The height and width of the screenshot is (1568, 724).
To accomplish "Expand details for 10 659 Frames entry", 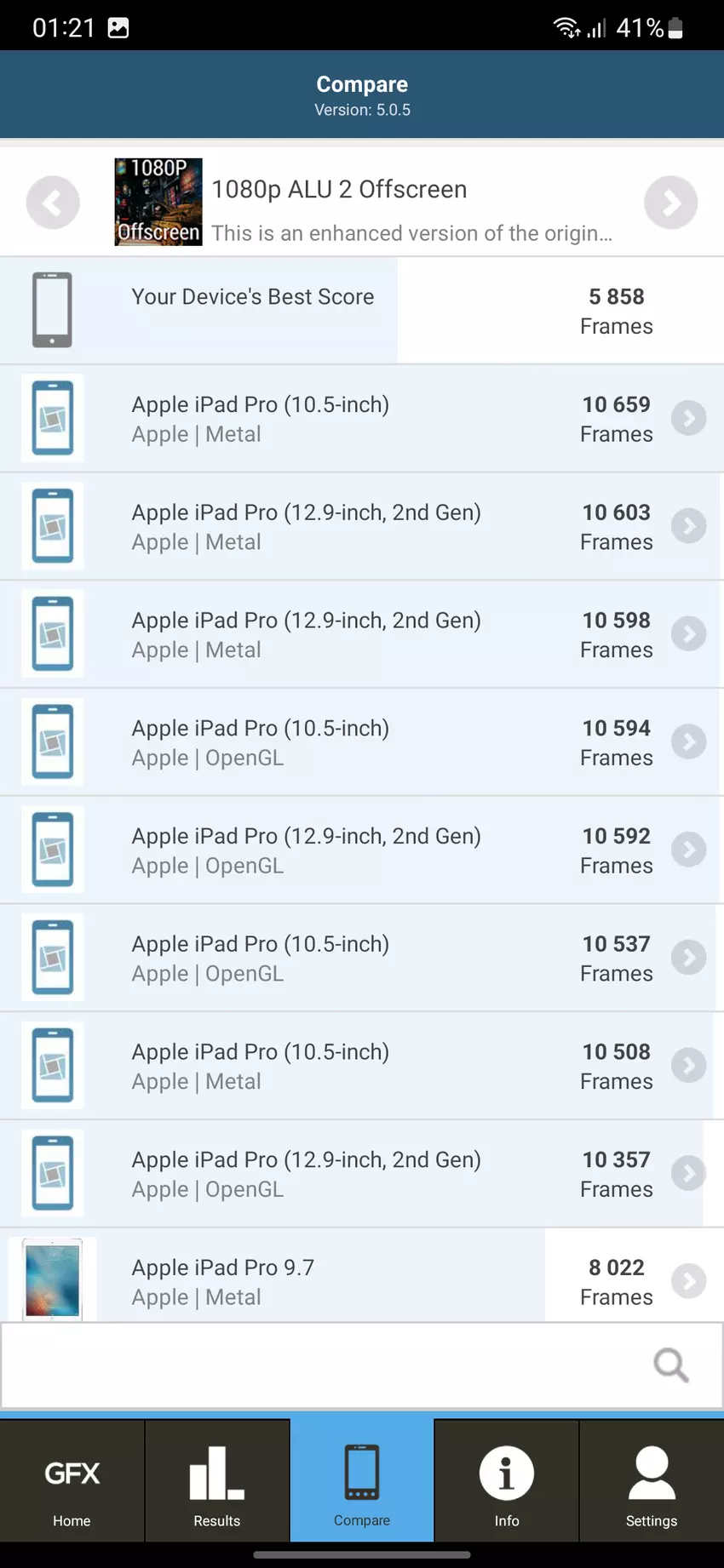I will point(688,418).
